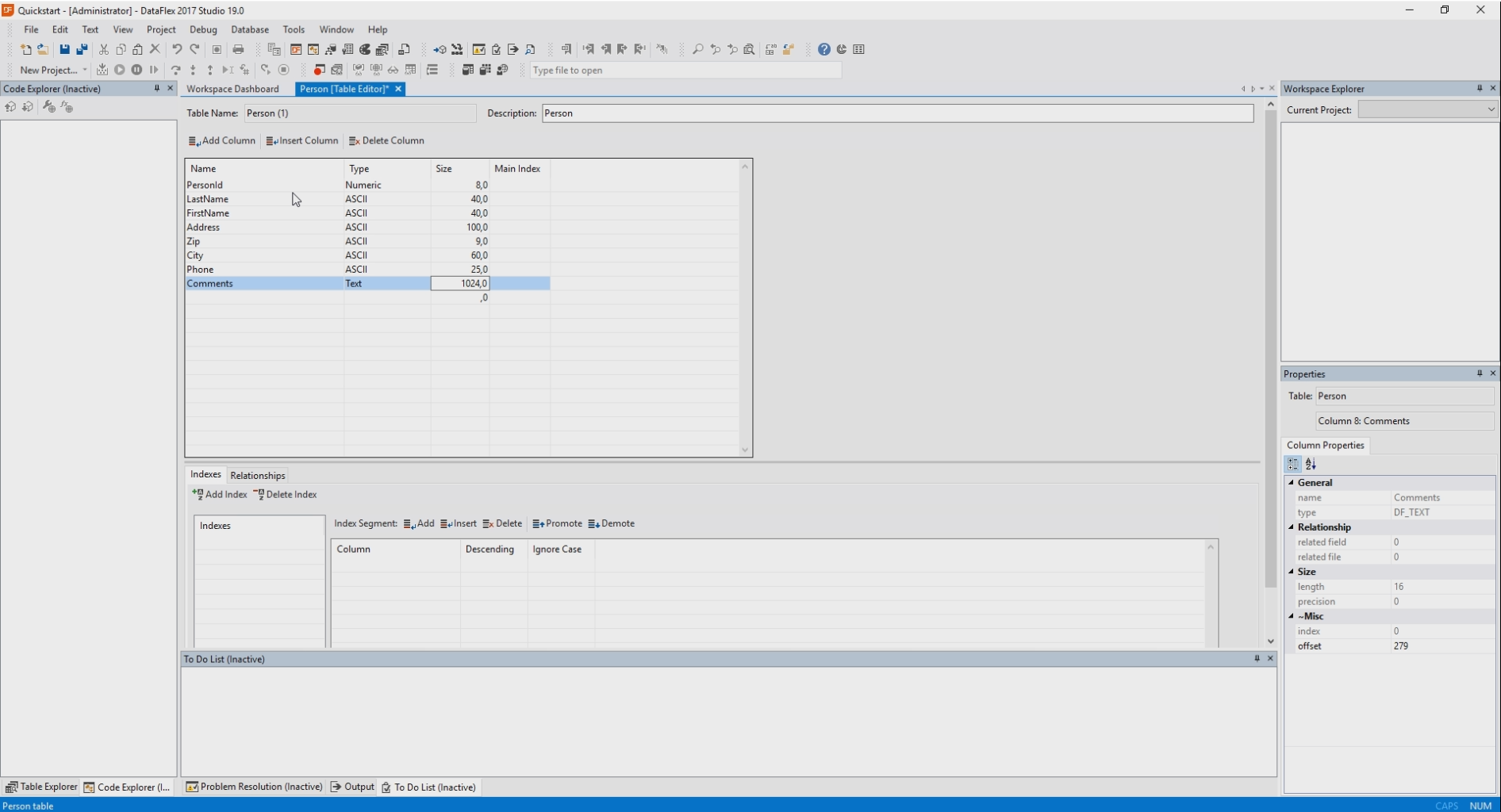Screen dimensions: 1501x812
Task: Click the Cut scissors icon
Action: coord(103,49)
